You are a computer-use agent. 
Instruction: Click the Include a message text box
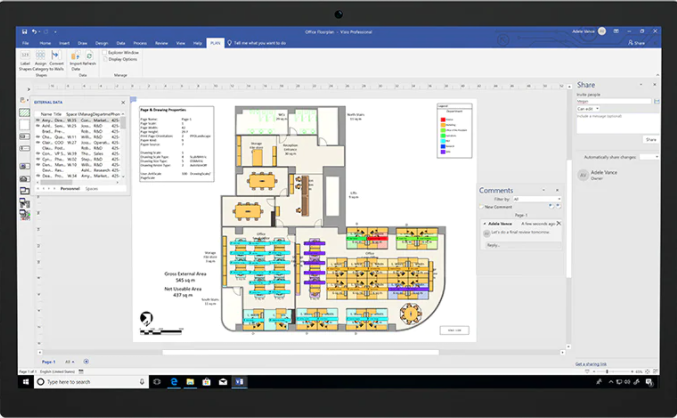(x=617, y=123)
